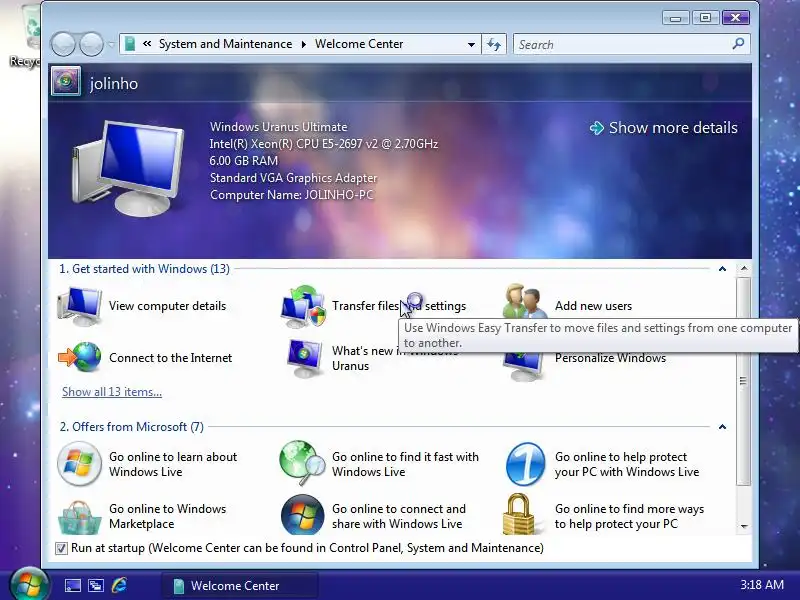Click the Welcome Center taskbar button

(240, 586)
